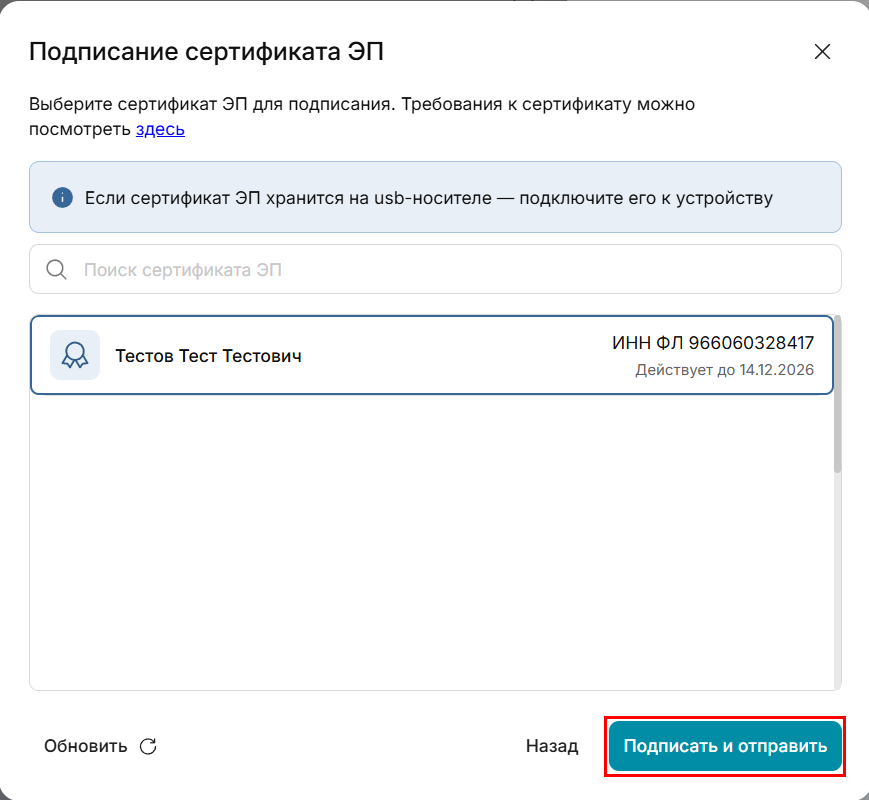The image size is (869, 800).
Task: Click the «Действует до 14.12.2026» validity date
Action: point(724,370)
